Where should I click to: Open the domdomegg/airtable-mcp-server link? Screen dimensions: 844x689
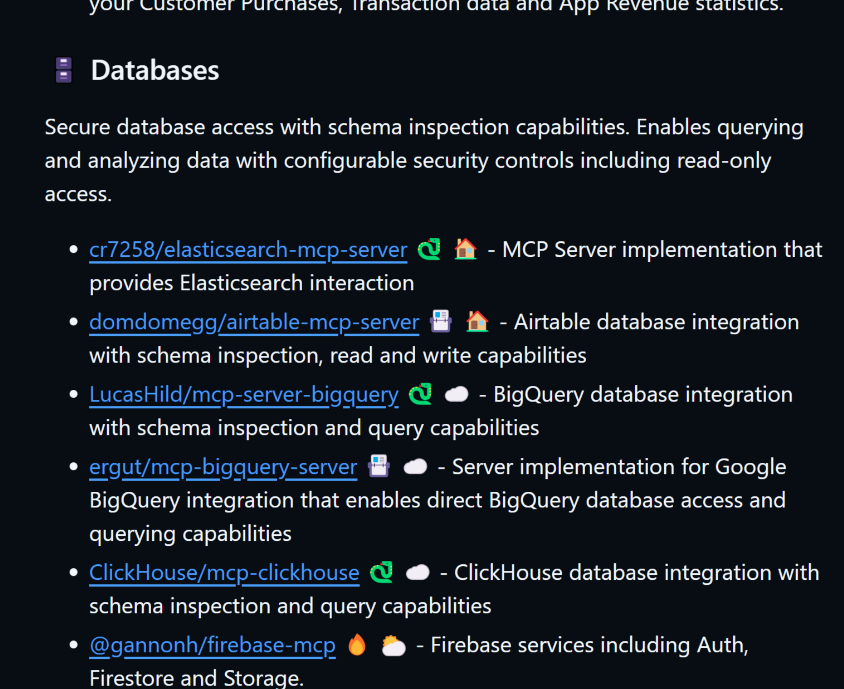point(254,322)
